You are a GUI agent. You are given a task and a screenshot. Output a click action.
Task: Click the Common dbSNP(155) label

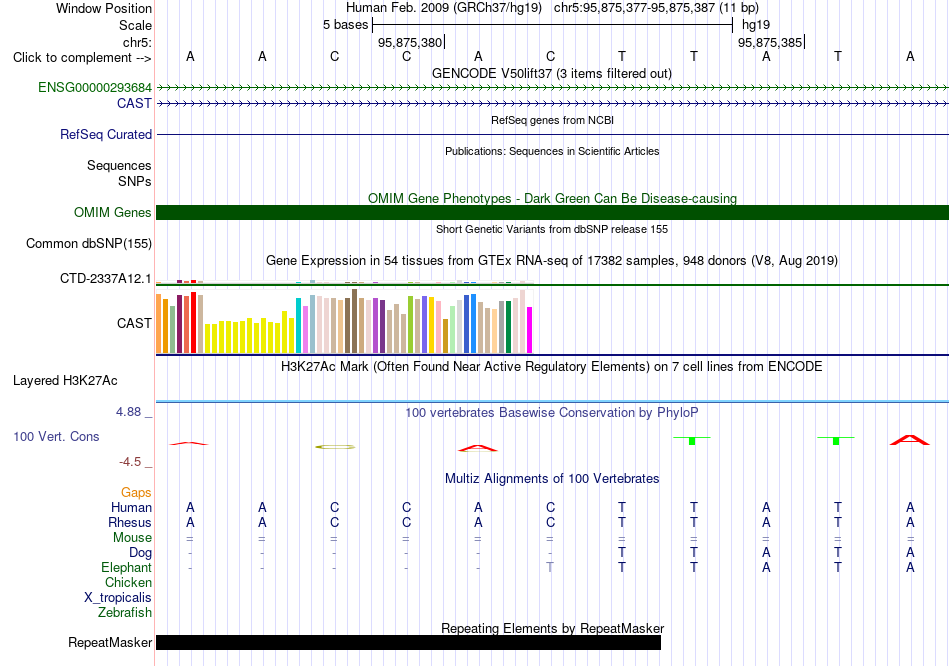[x=88, y=244]
